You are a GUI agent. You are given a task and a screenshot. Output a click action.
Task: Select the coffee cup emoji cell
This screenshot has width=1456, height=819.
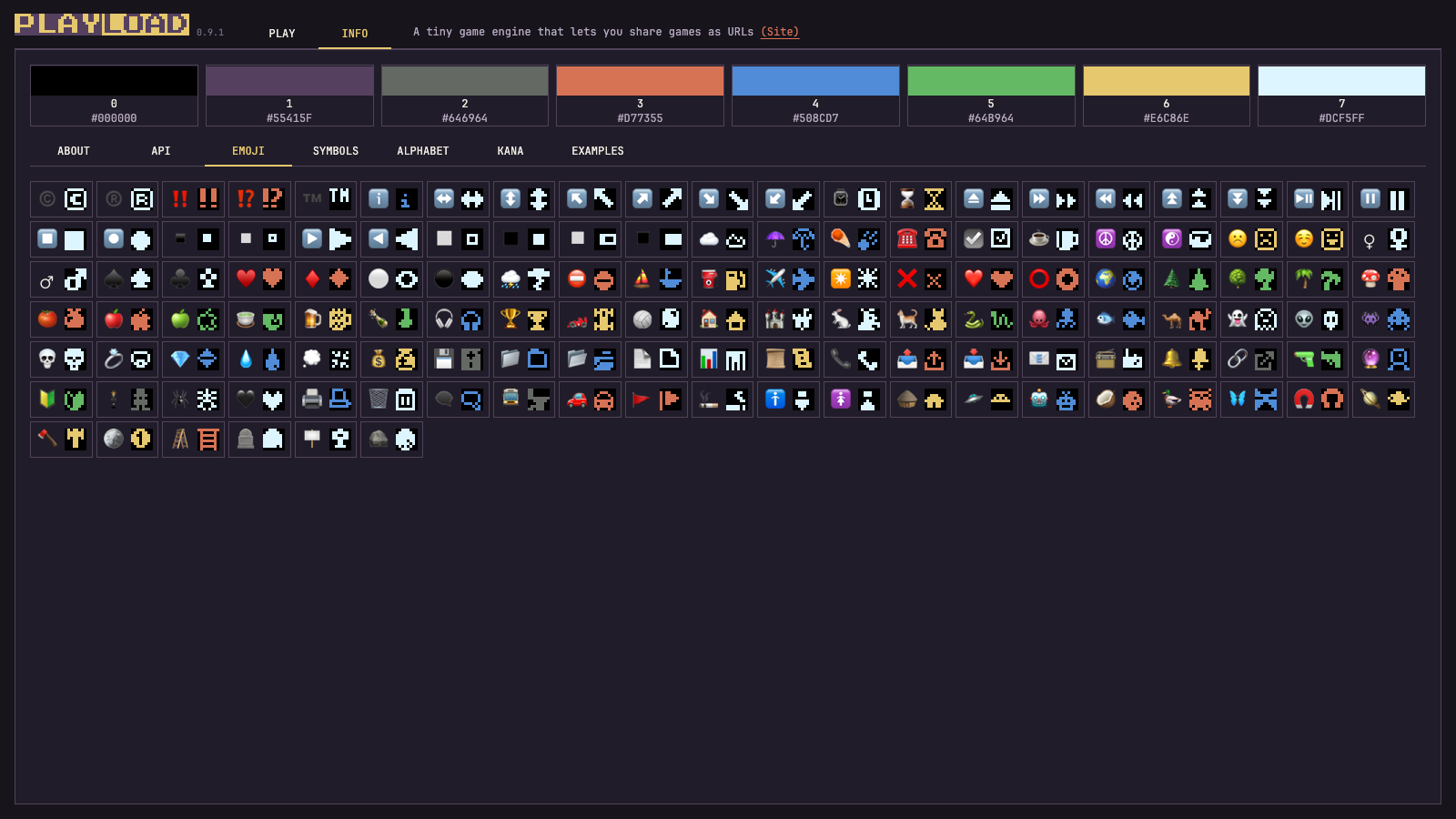pyautogui.click(x=1053, y=239)
